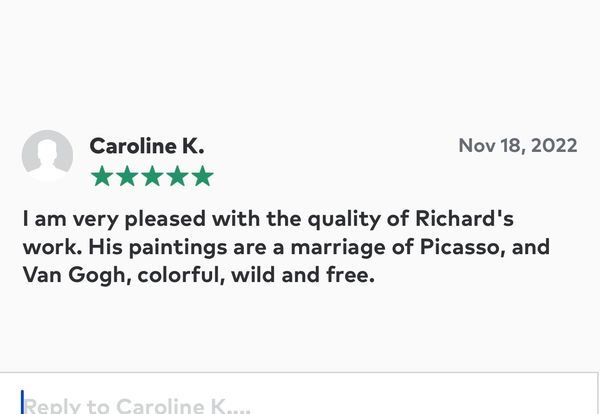Click the third green rating star
This screenshot has height=414, width=600.
pos(152,176)
